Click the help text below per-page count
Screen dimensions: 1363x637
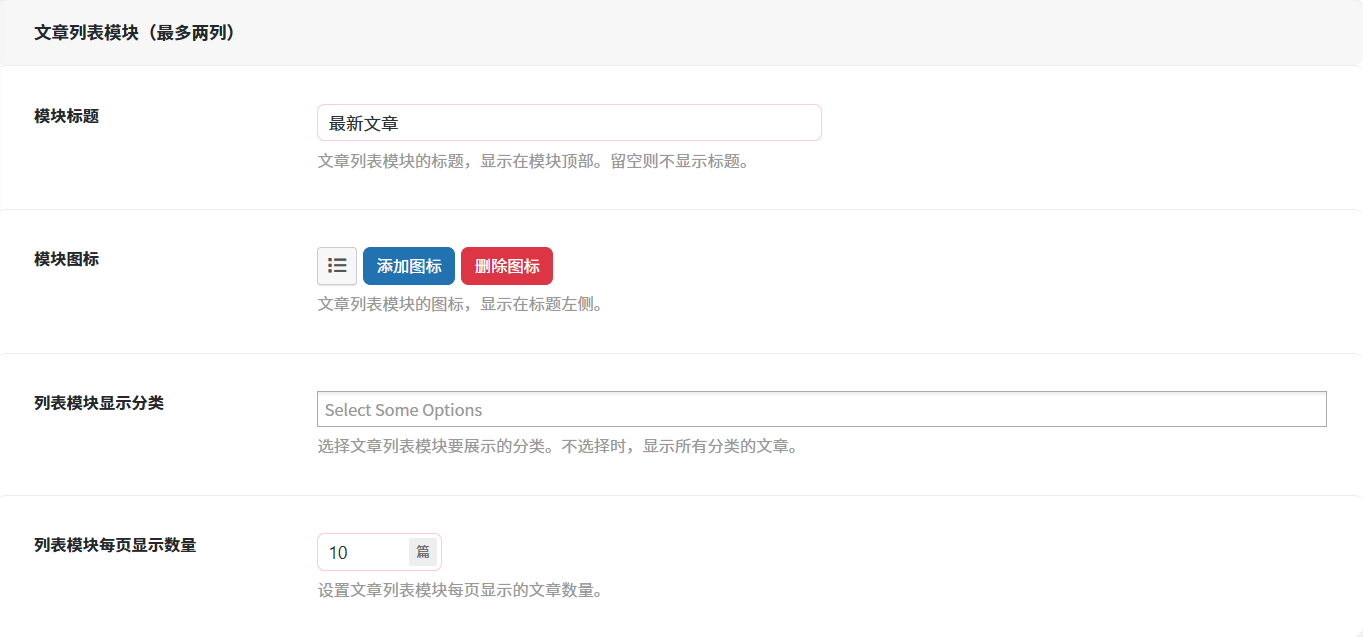point(460,590)
